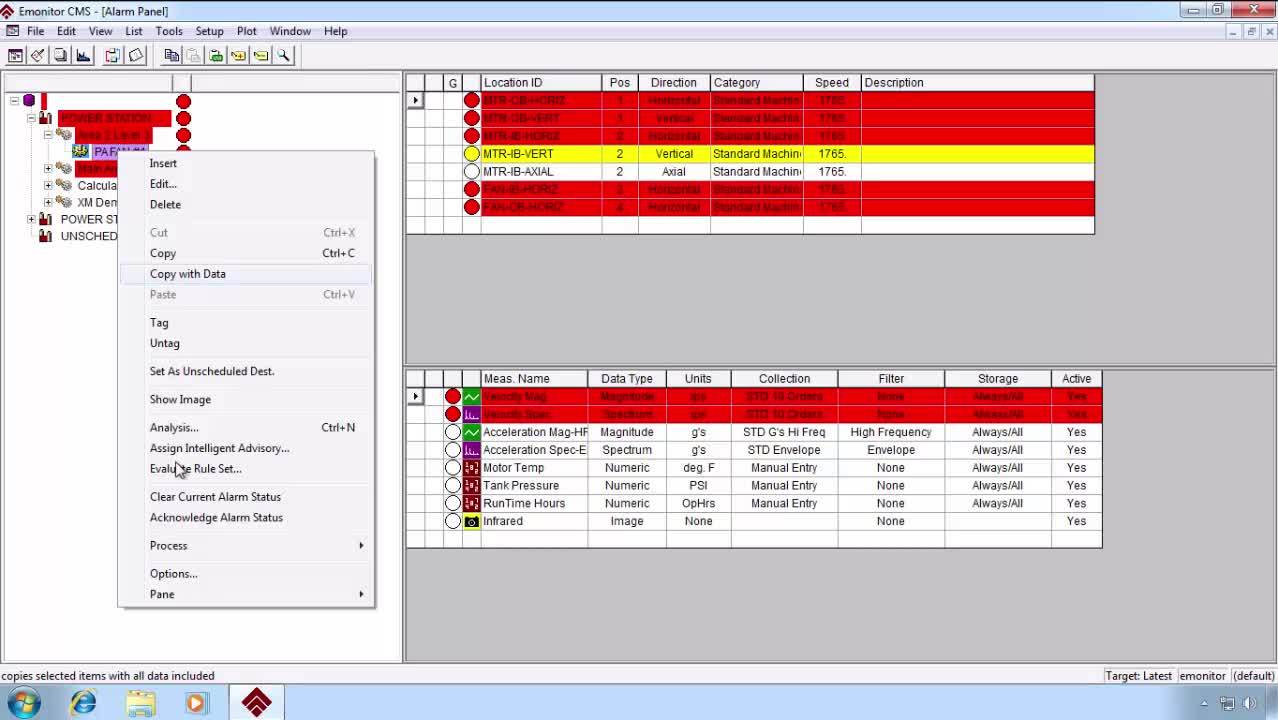Image resolution: width=1278 pixels, height=720 pixels.
Task: Click purple spectrum icon for Acceleration Spec-E
Action: (471, 450)
